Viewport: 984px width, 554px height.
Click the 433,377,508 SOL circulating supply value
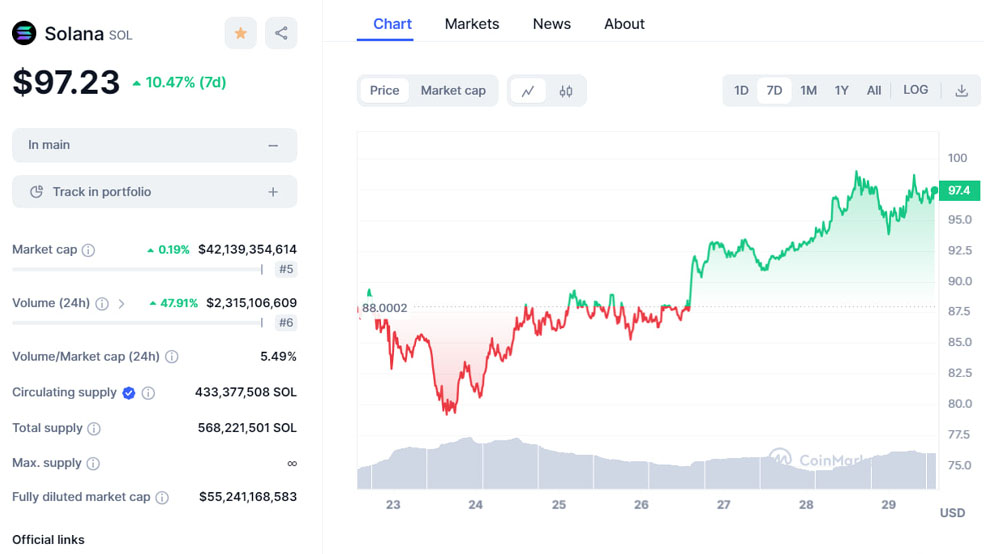(245, 392)
